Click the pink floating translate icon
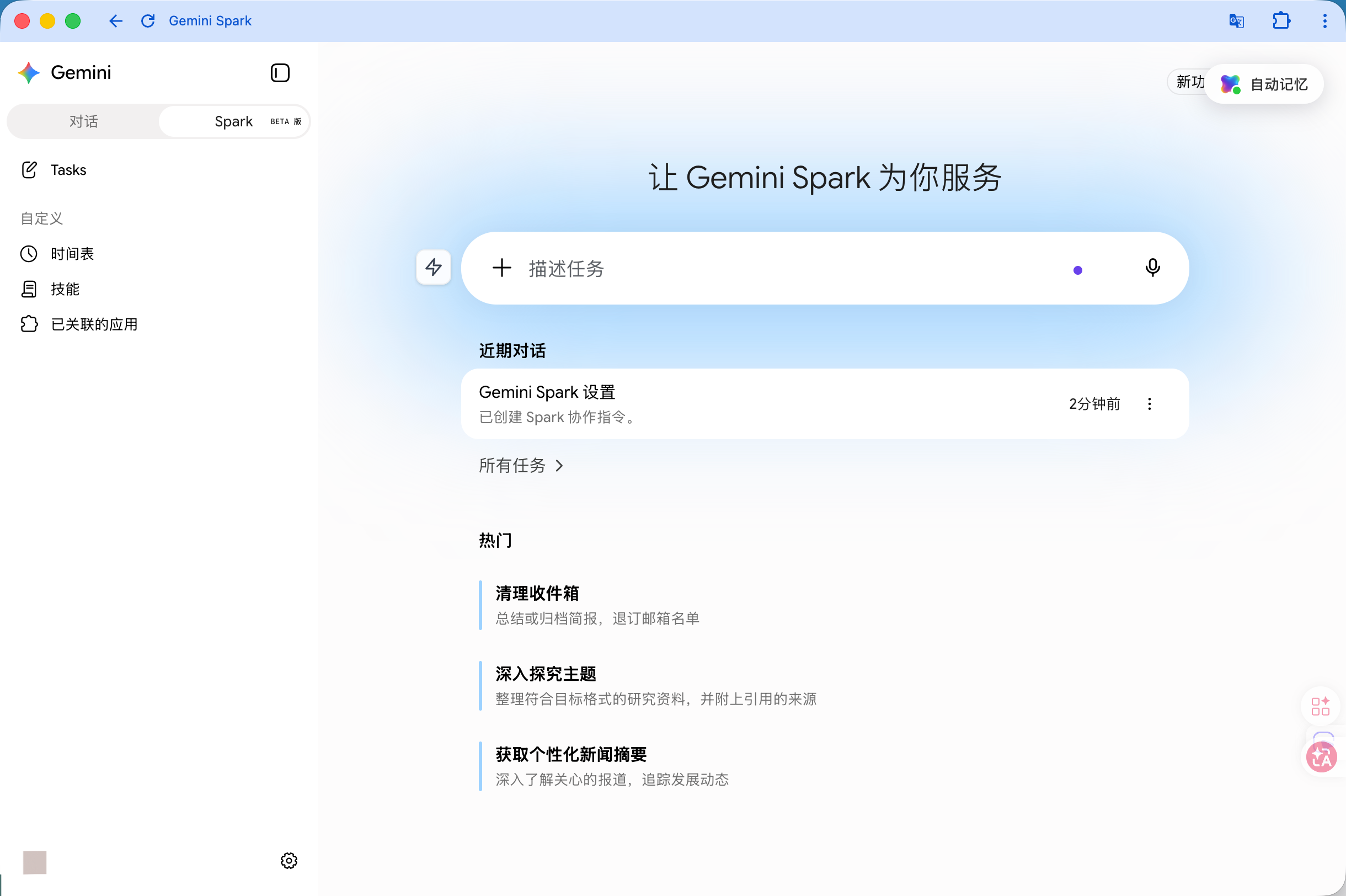The height and width of the screenshot is (896, 1346). (1322, 757)
